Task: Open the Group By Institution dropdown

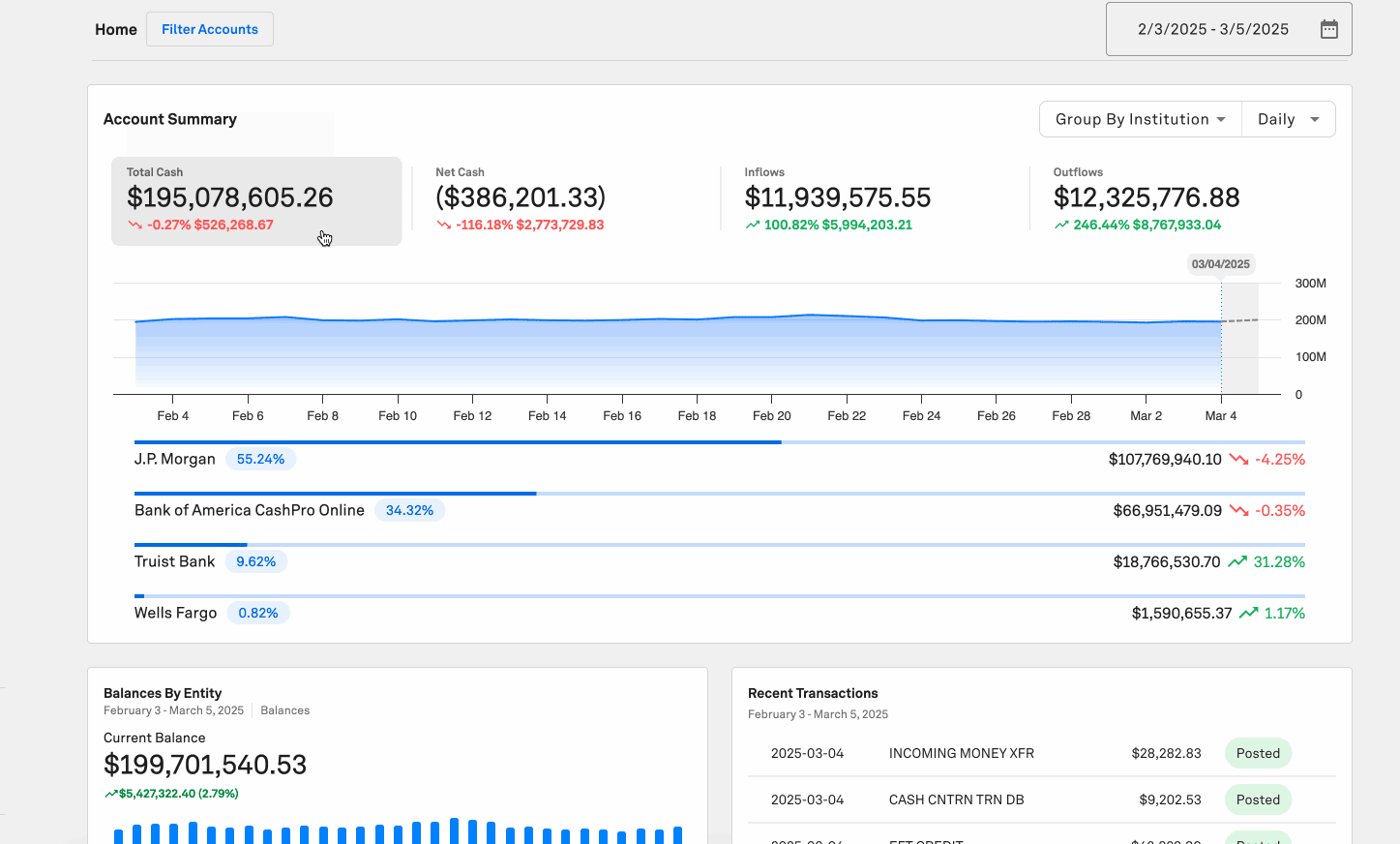Action: pos(1139,118)
